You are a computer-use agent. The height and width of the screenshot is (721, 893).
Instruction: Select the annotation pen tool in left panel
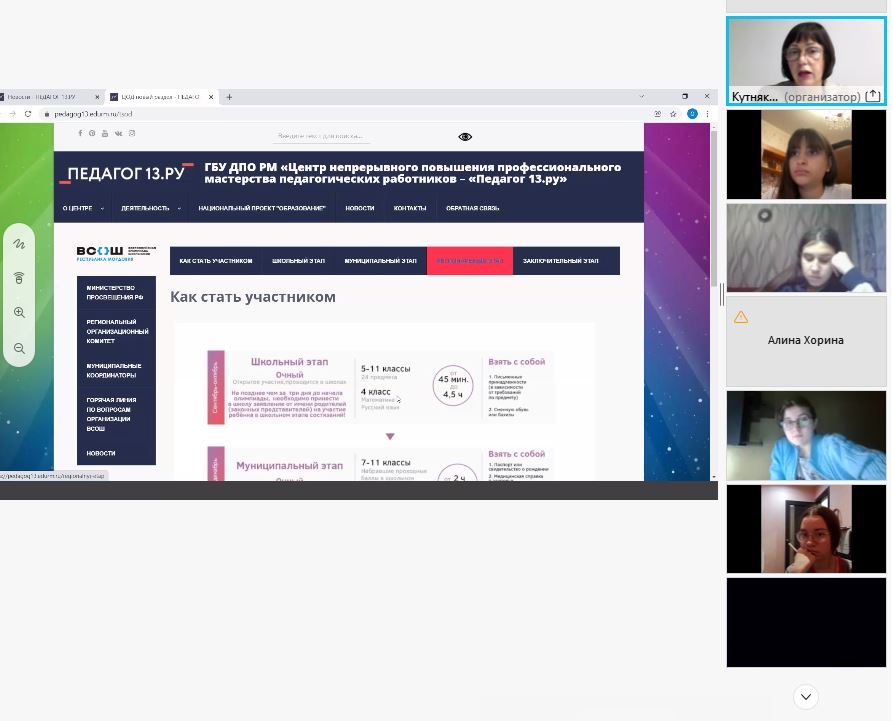pyautogui.click(x=19, y=243)
